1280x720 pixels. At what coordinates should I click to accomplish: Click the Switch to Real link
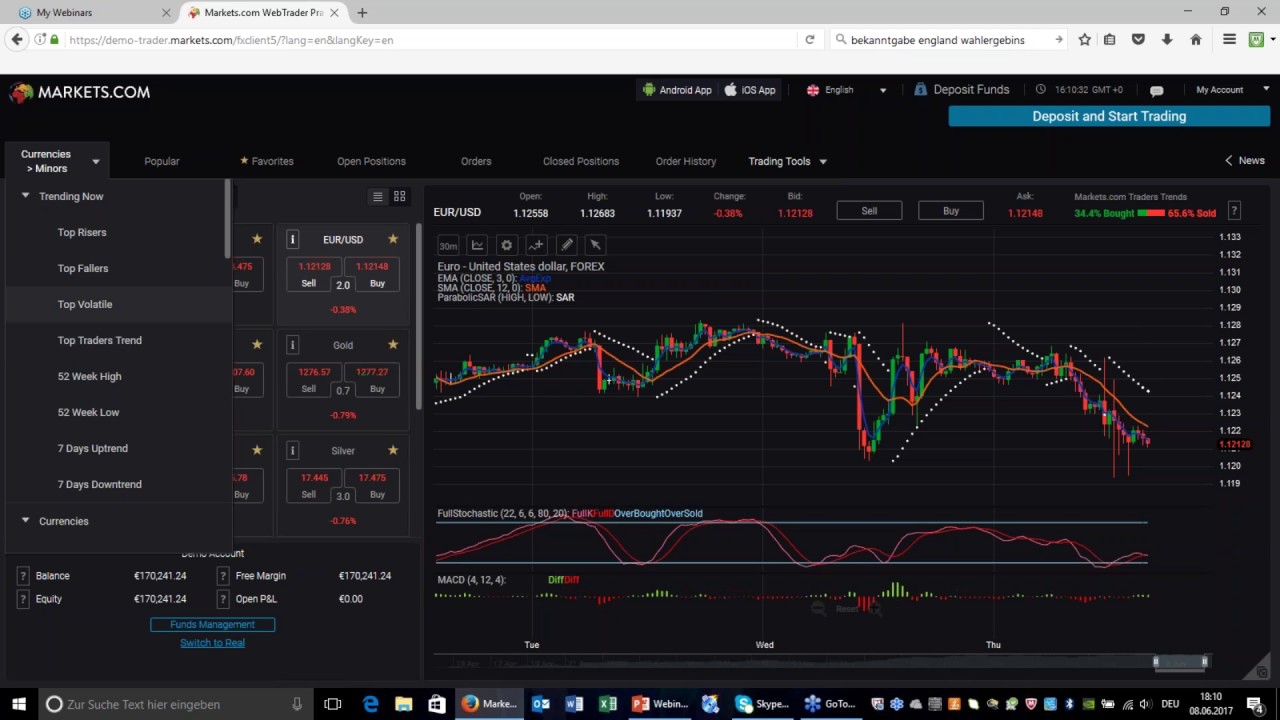(212, 643)
